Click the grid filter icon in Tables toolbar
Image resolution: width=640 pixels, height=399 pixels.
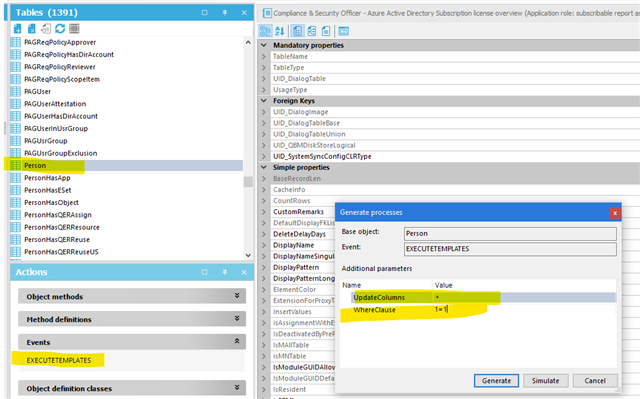click(x=74, y=29)
